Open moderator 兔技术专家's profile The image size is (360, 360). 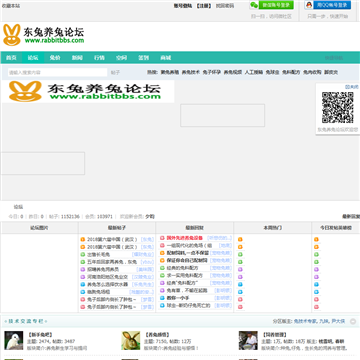(x=306, y=321)
